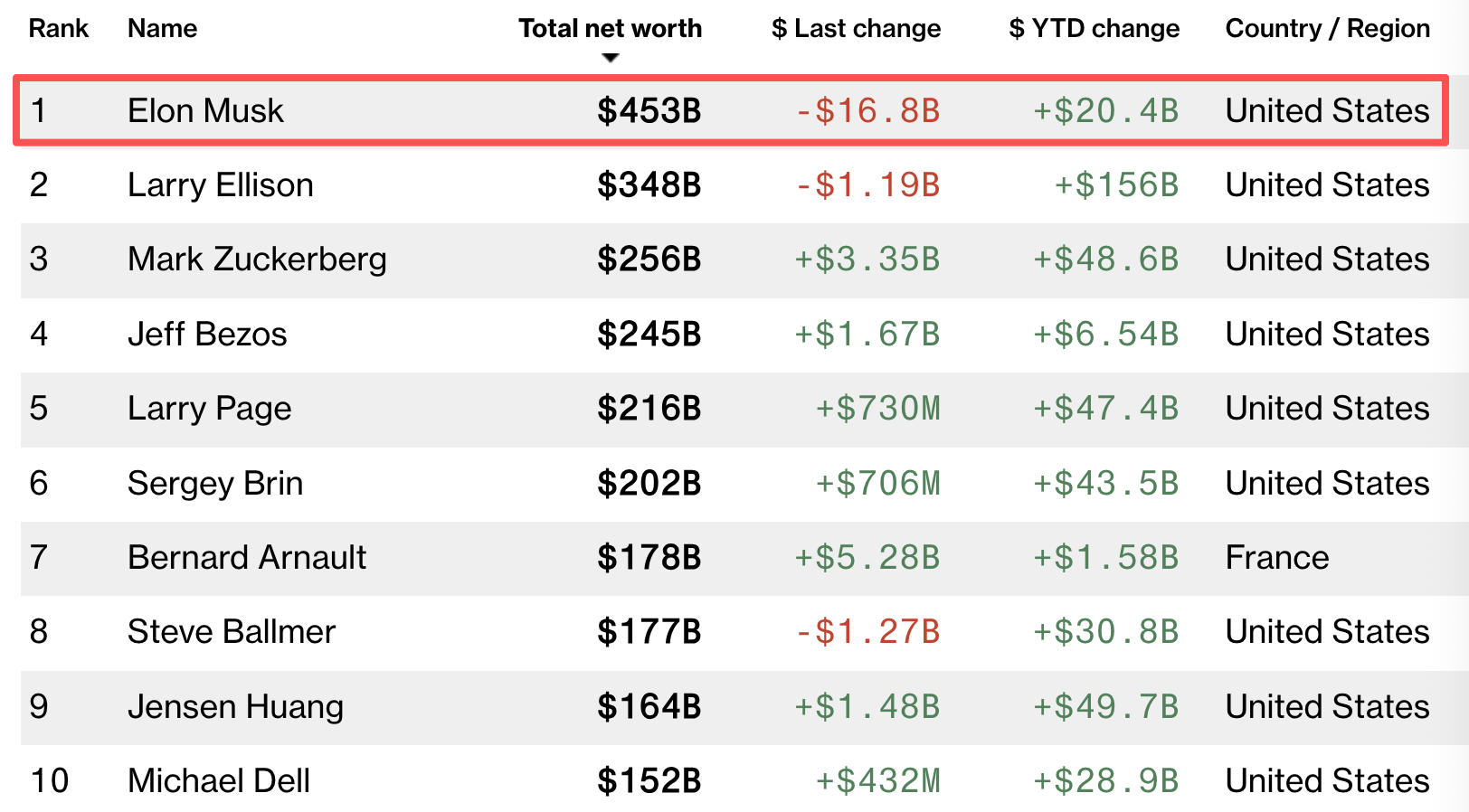The image size is (1469, 812).
Task: Click on Michael Dell's name
Action: pos(219,781)
